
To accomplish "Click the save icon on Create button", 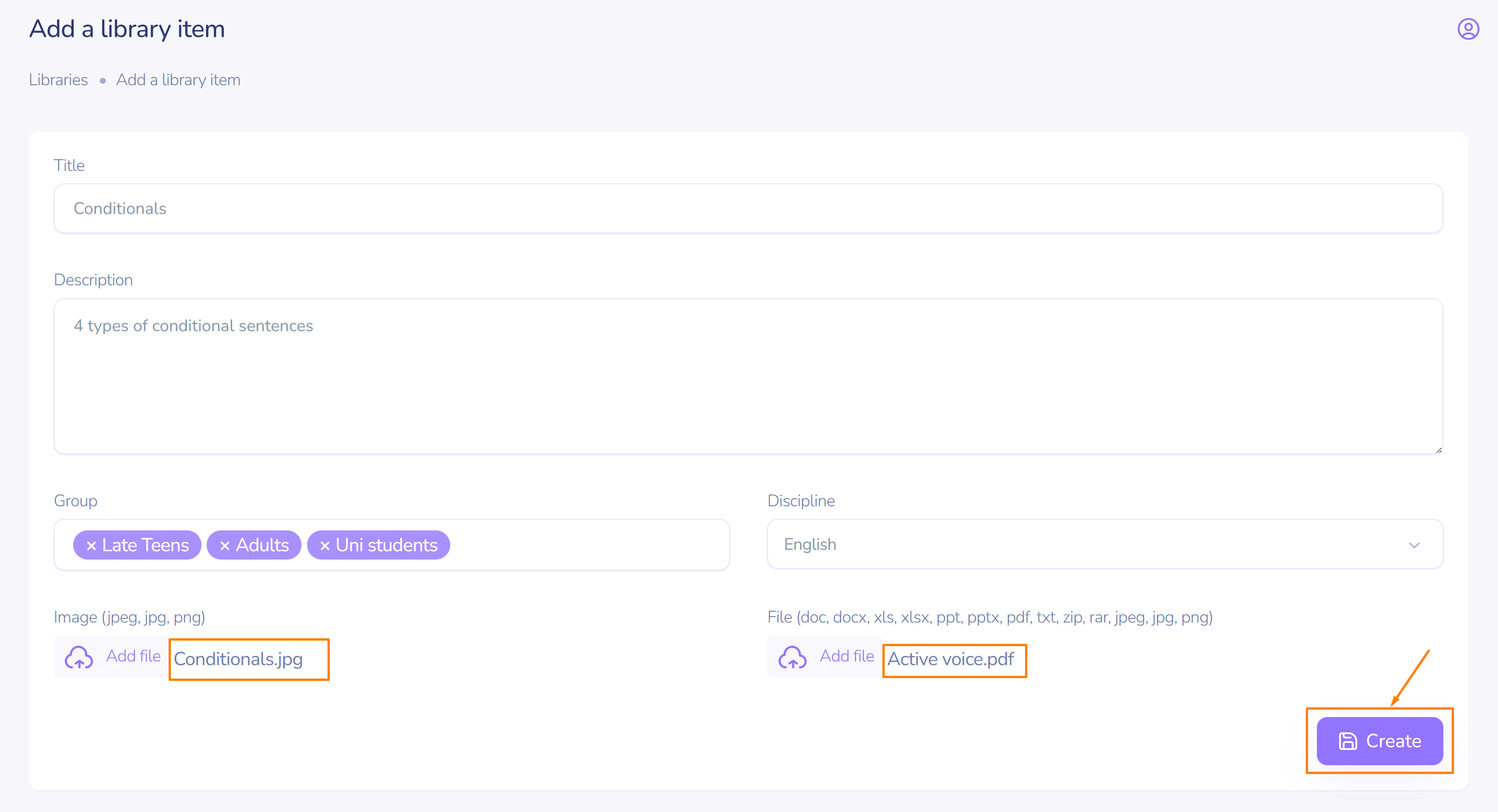I will [x=1347, y=741].
